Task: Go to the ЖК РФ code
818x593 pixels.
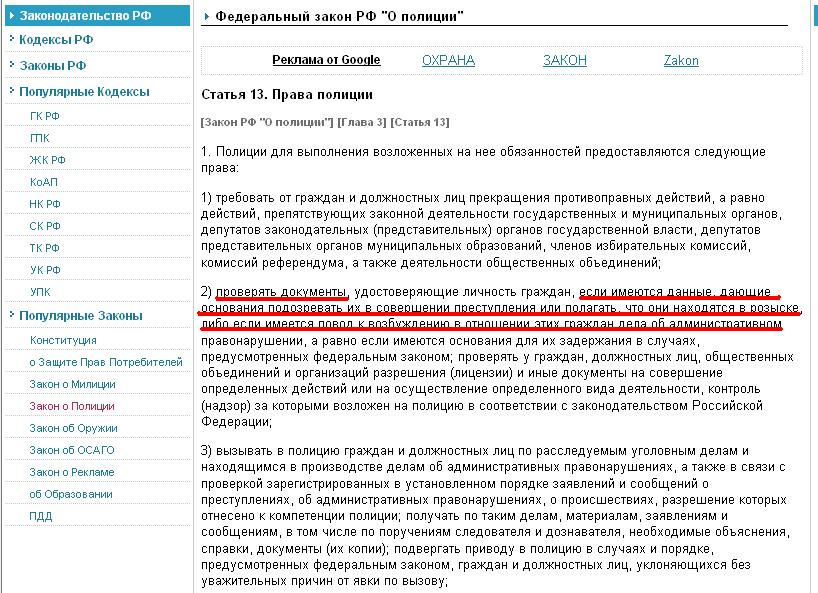Action: pos(47,160)
